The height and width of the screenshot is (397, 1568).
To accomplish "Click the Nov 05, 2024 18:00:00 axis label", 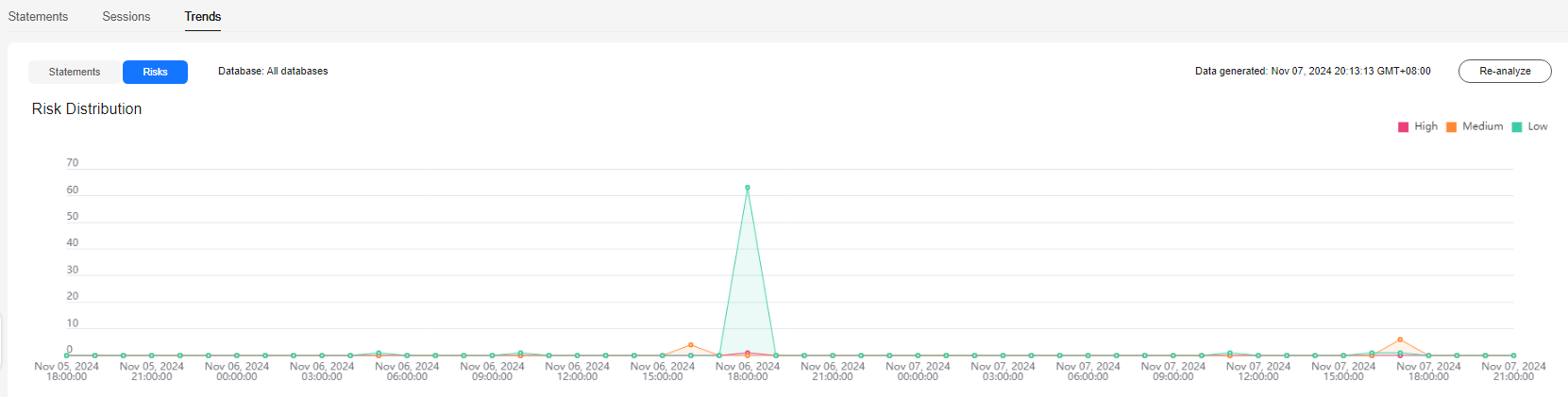I will tap(66, 372).
